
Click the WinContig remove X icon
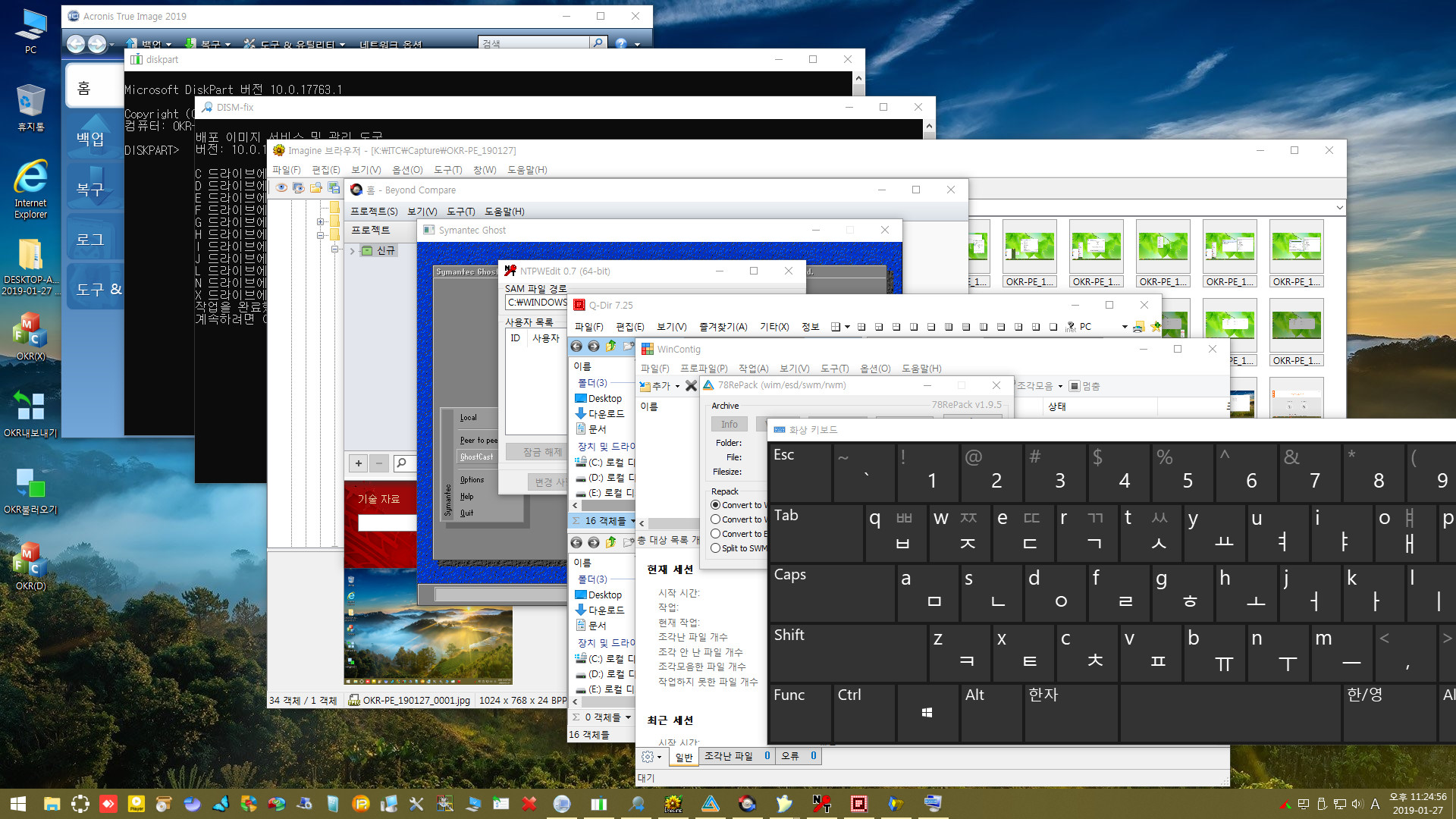click(x=691, y=386)
